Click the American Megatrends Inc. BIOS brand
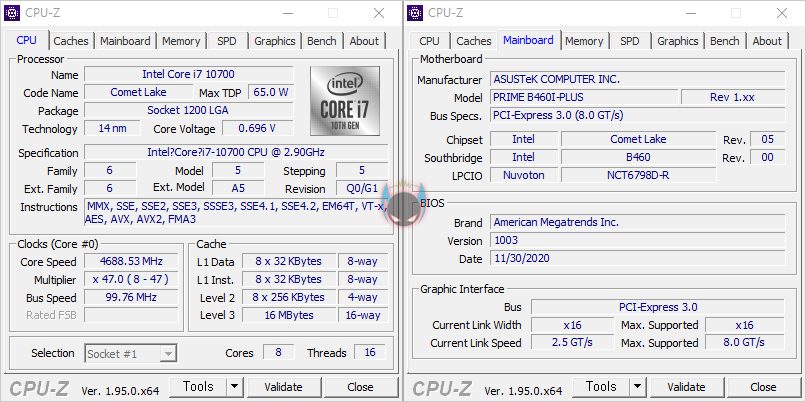The image size is (806, 402). [x=637, y=222]
